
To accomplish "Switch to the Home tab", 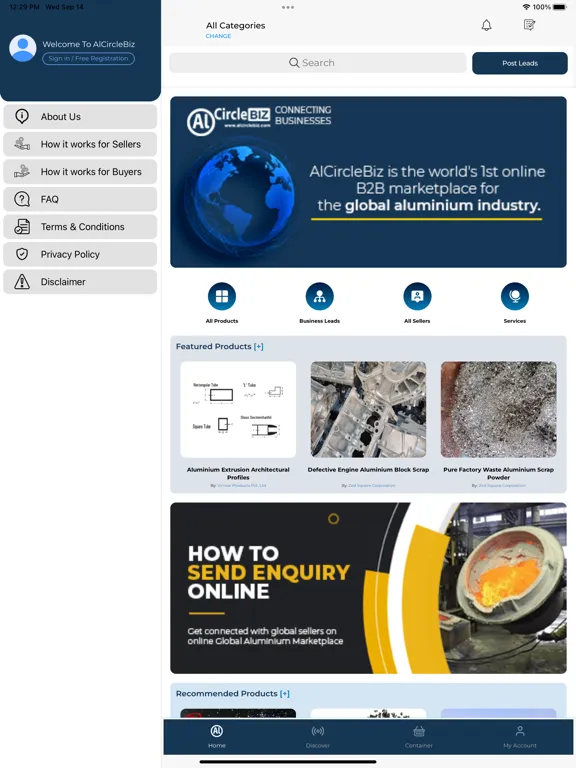I will [216, 737].
